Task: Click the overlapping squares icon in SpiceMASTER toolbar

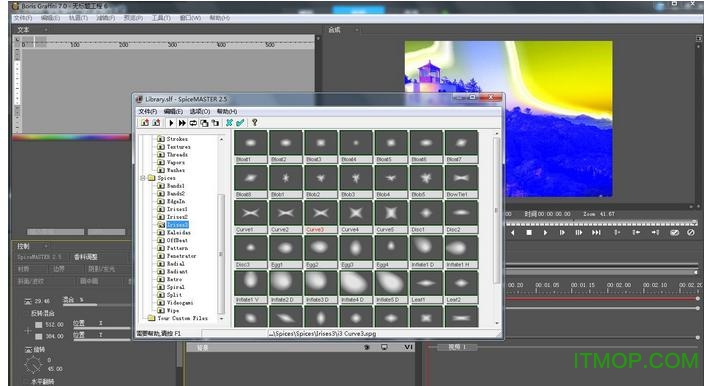Action: tap(204, 123)
